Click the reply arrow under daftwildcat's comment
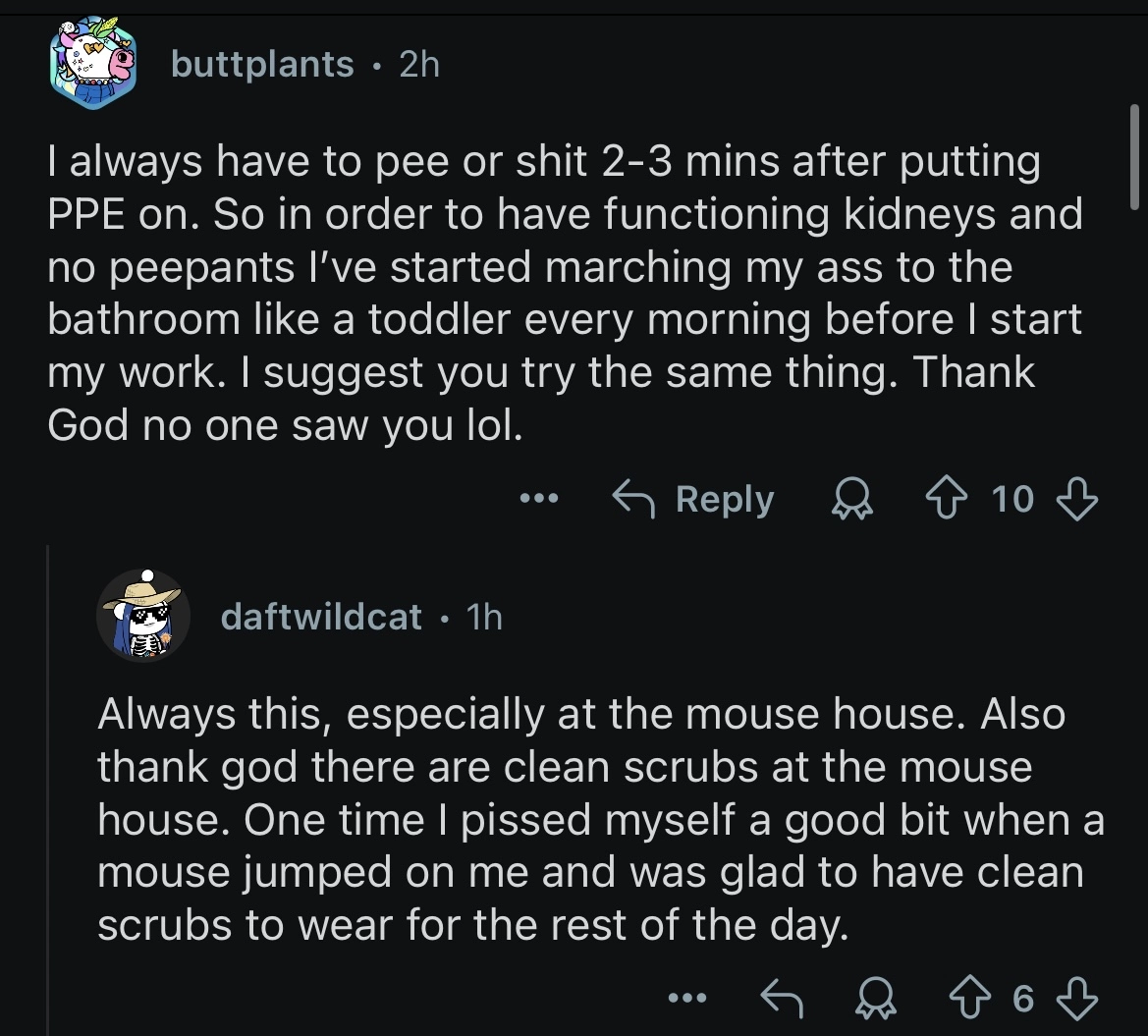1148x1036 pixels. (x=782, y=998)
